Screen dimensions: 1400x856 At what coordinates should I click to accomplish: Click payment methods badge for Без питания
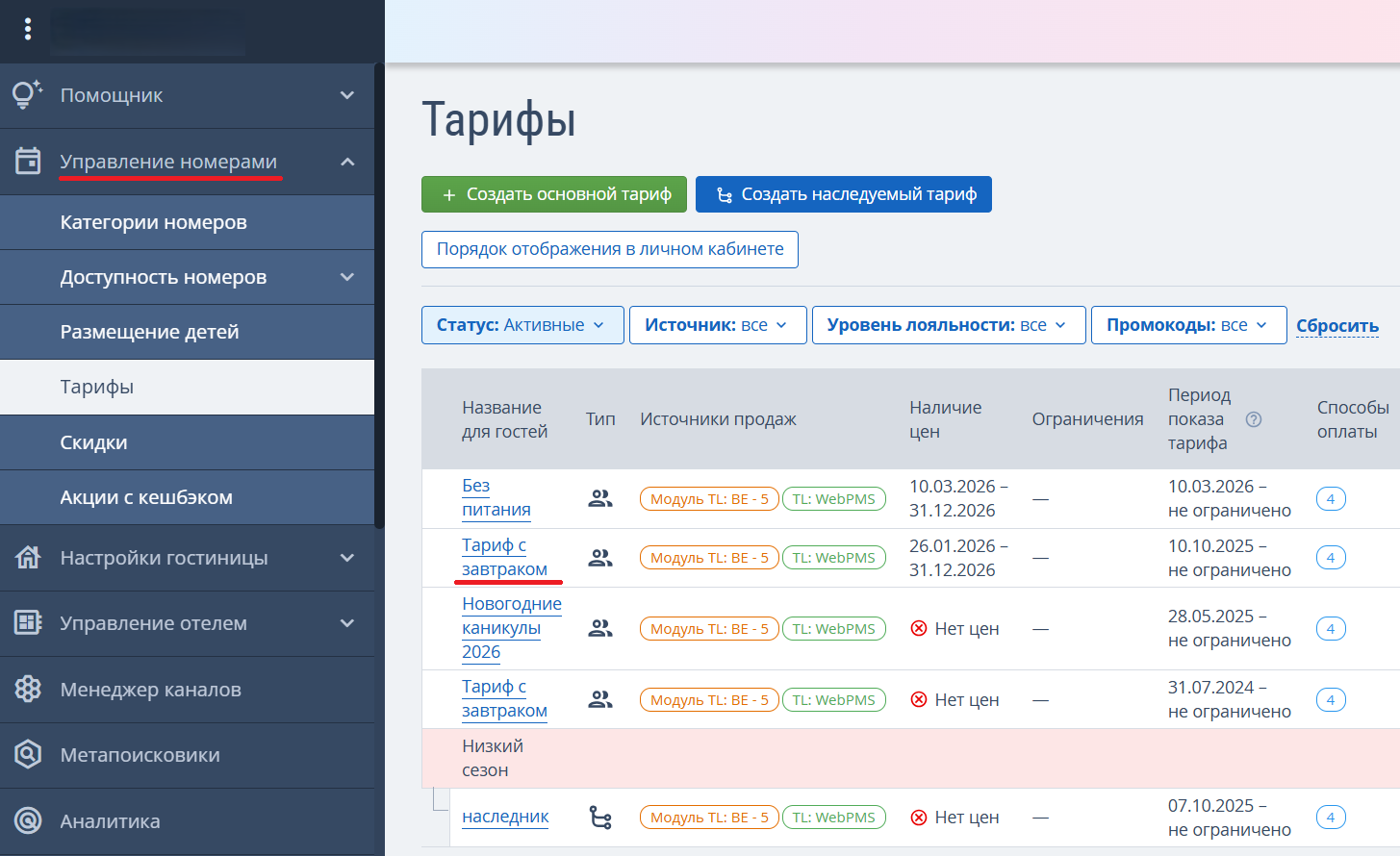tap(1330, 499)
